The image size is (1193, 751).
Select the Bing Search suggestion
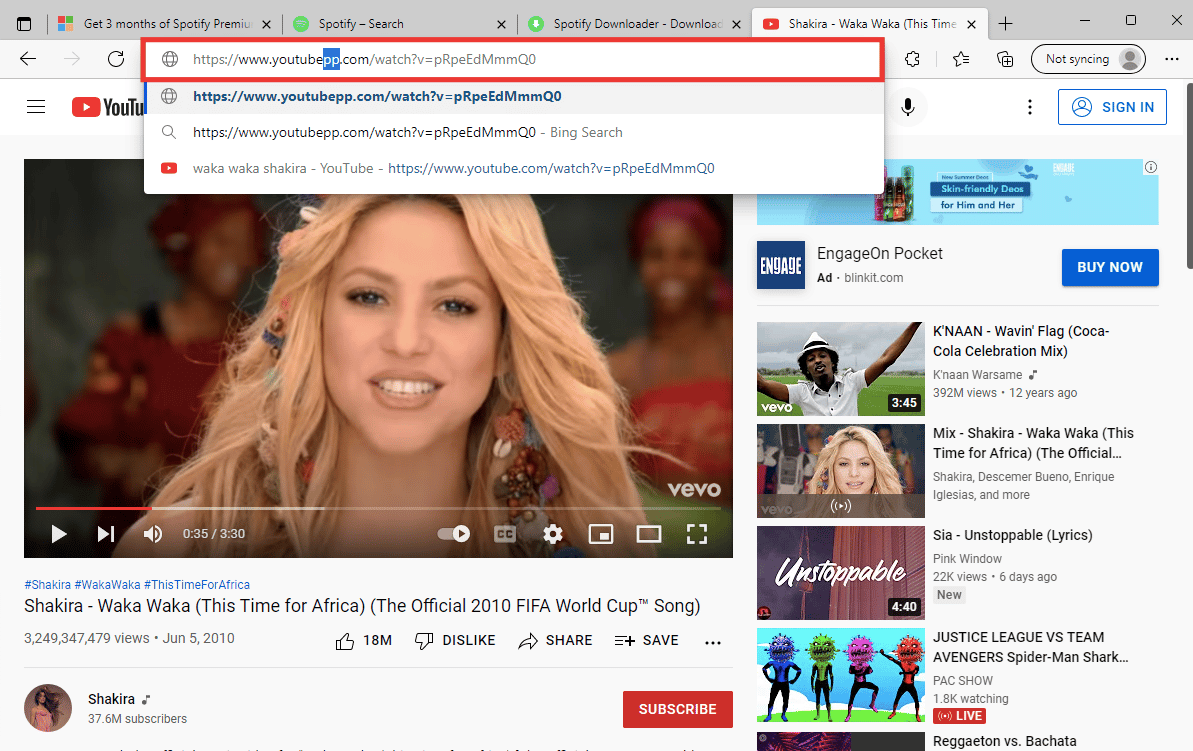coord(514,132)
